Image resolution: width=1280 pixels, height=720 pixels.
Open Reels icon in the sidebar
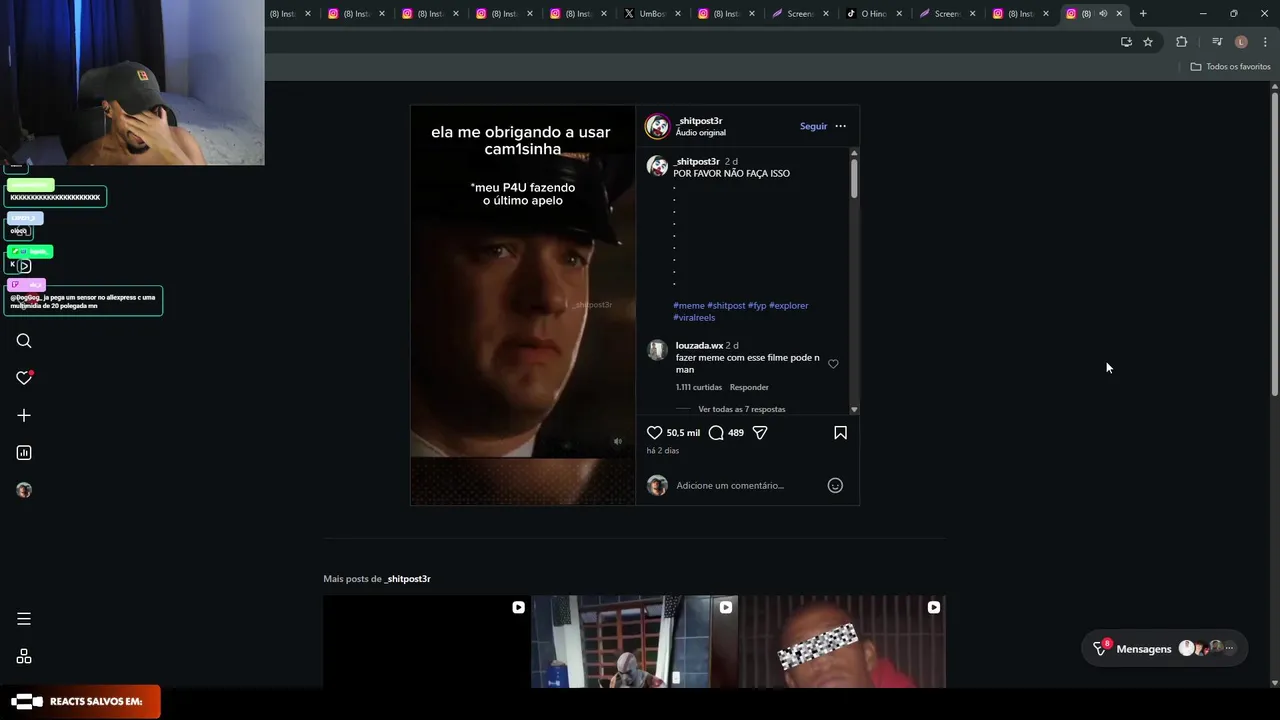point(24,266)
